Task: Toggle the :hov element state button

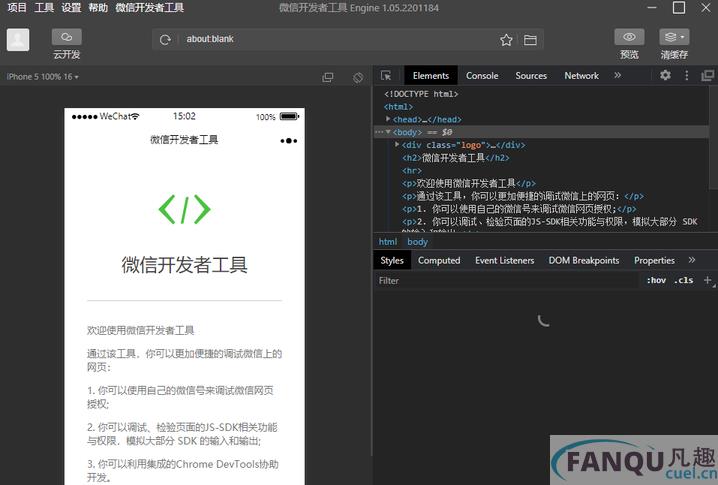Action: [x=656, y=281]
